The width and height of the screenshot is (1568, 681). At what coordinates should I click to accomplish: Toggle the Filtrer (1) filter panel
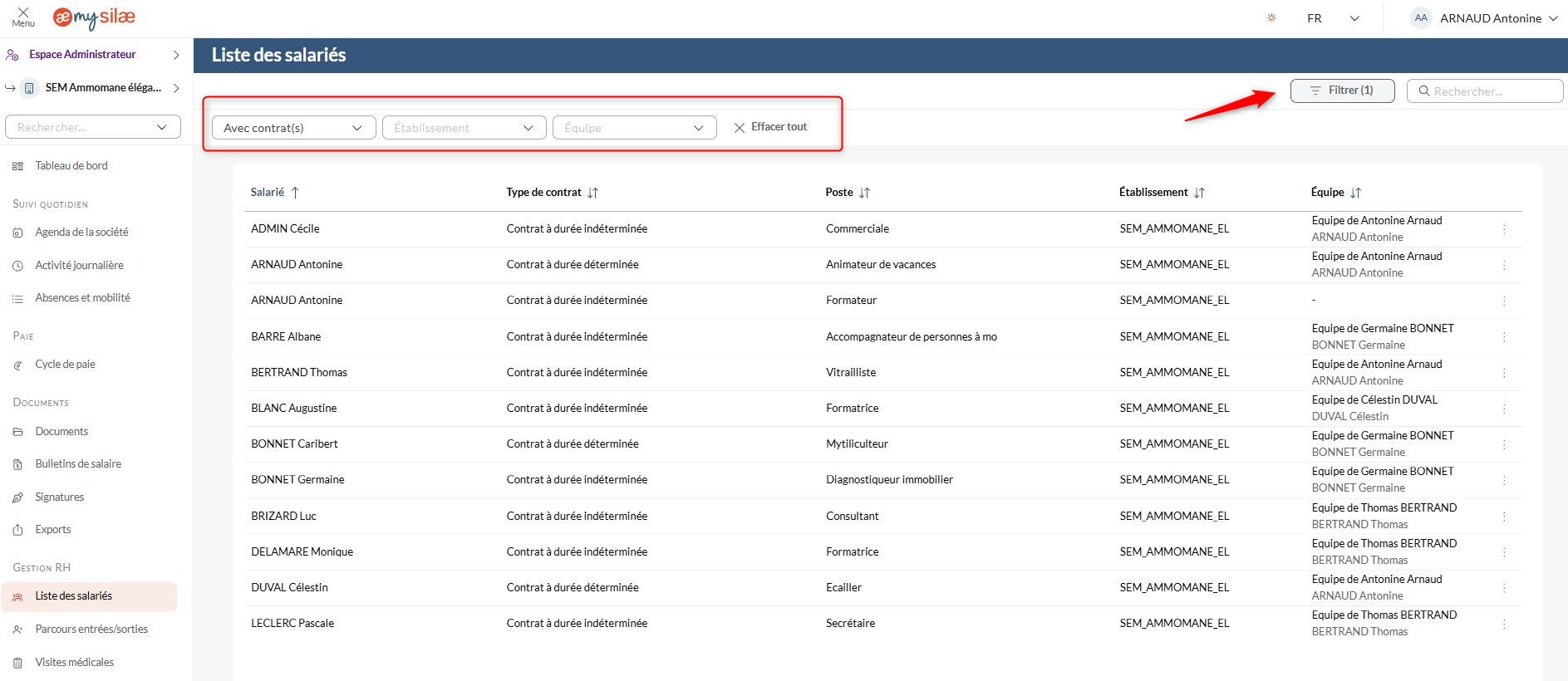coord(1342,91)
